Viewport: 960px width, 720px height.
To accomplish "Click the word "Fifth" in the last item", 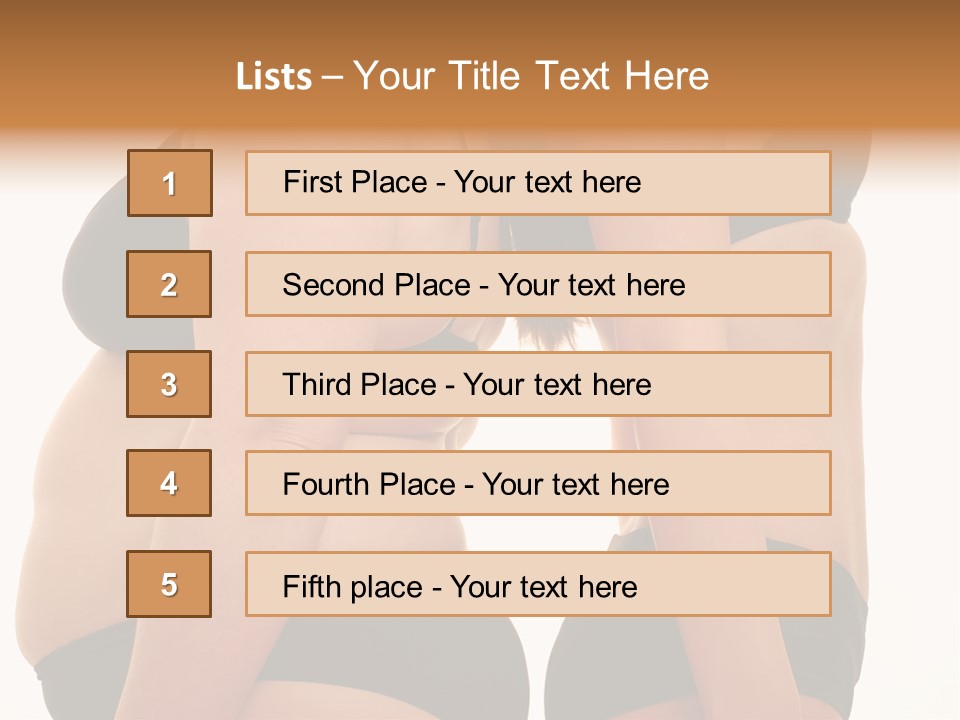I will tap(311, 586).
